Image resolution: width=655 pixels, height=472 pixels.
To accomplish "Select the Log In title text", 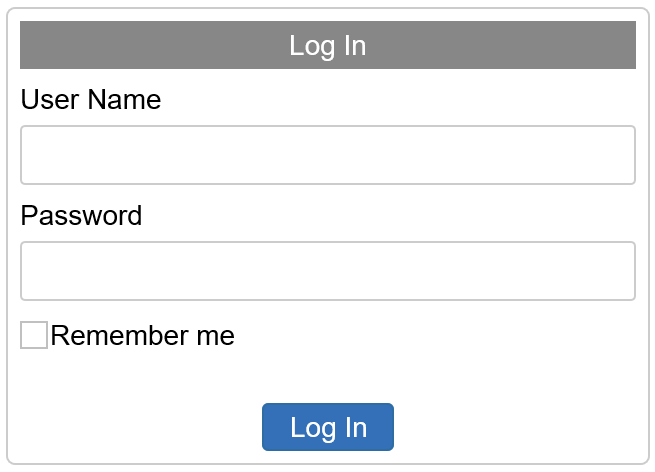I will click(328, 45).
